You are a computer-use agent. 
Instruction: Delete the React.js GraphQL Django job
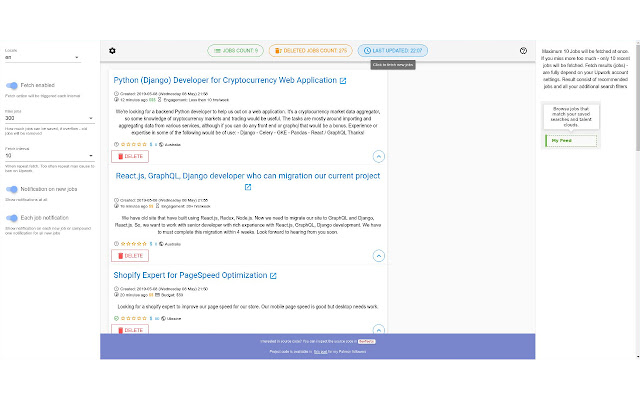130,256
